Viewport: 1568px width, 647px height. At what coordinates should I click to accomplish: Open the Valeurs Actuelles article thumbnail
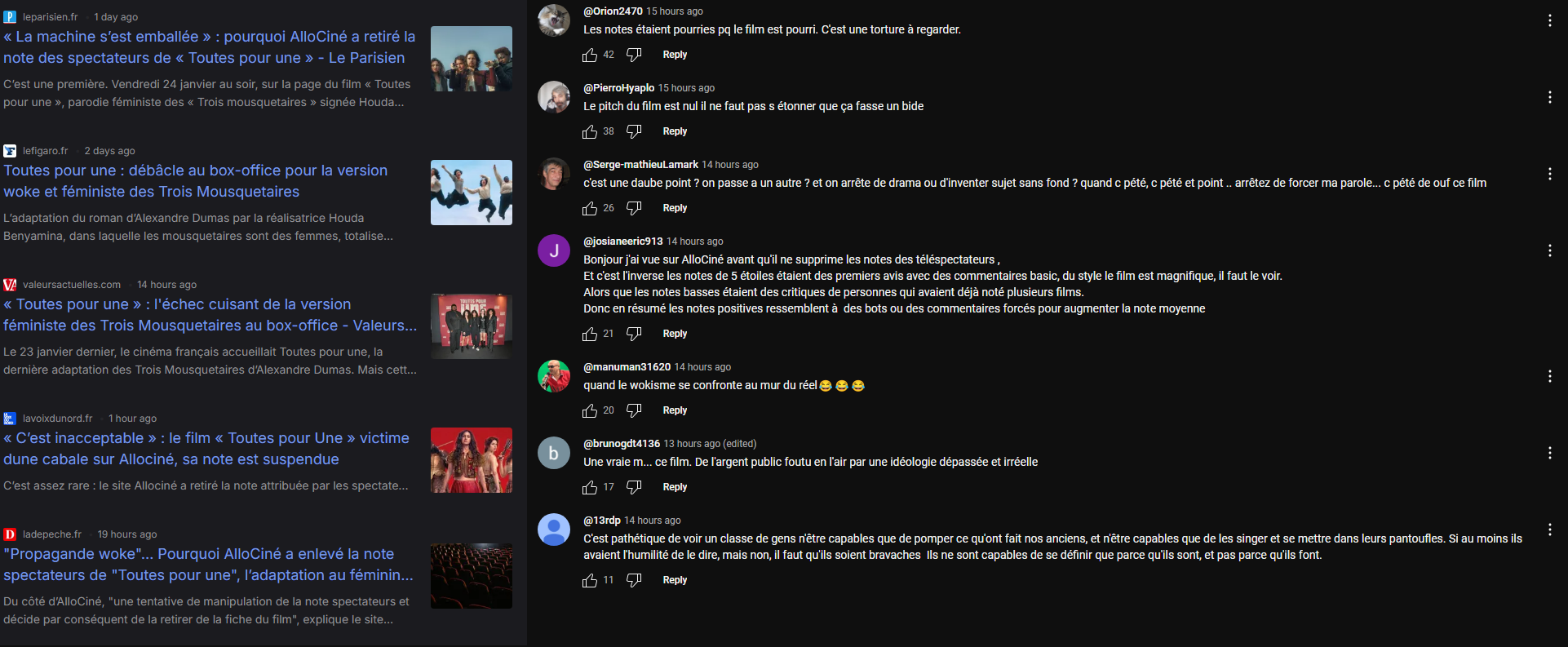[472, 326]
